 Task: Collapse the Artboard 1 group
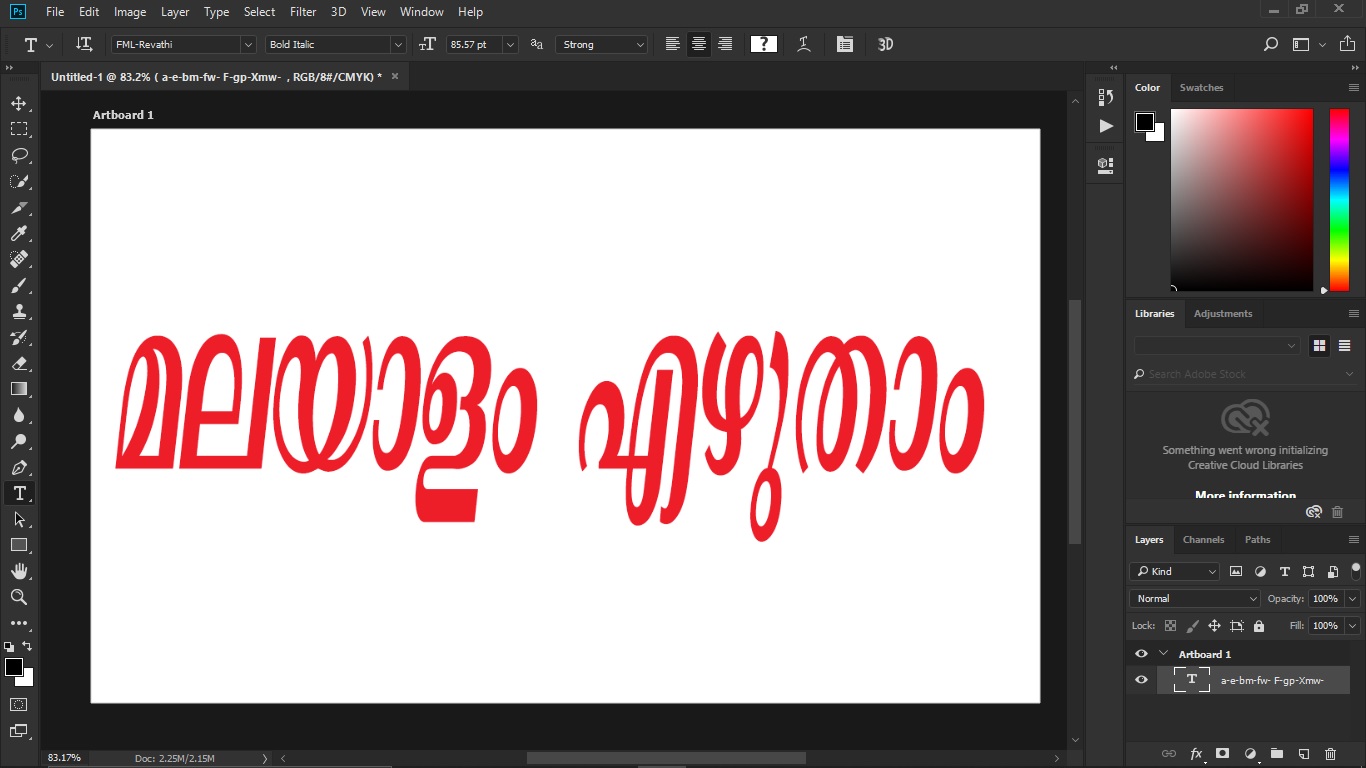pos(1163,653)
